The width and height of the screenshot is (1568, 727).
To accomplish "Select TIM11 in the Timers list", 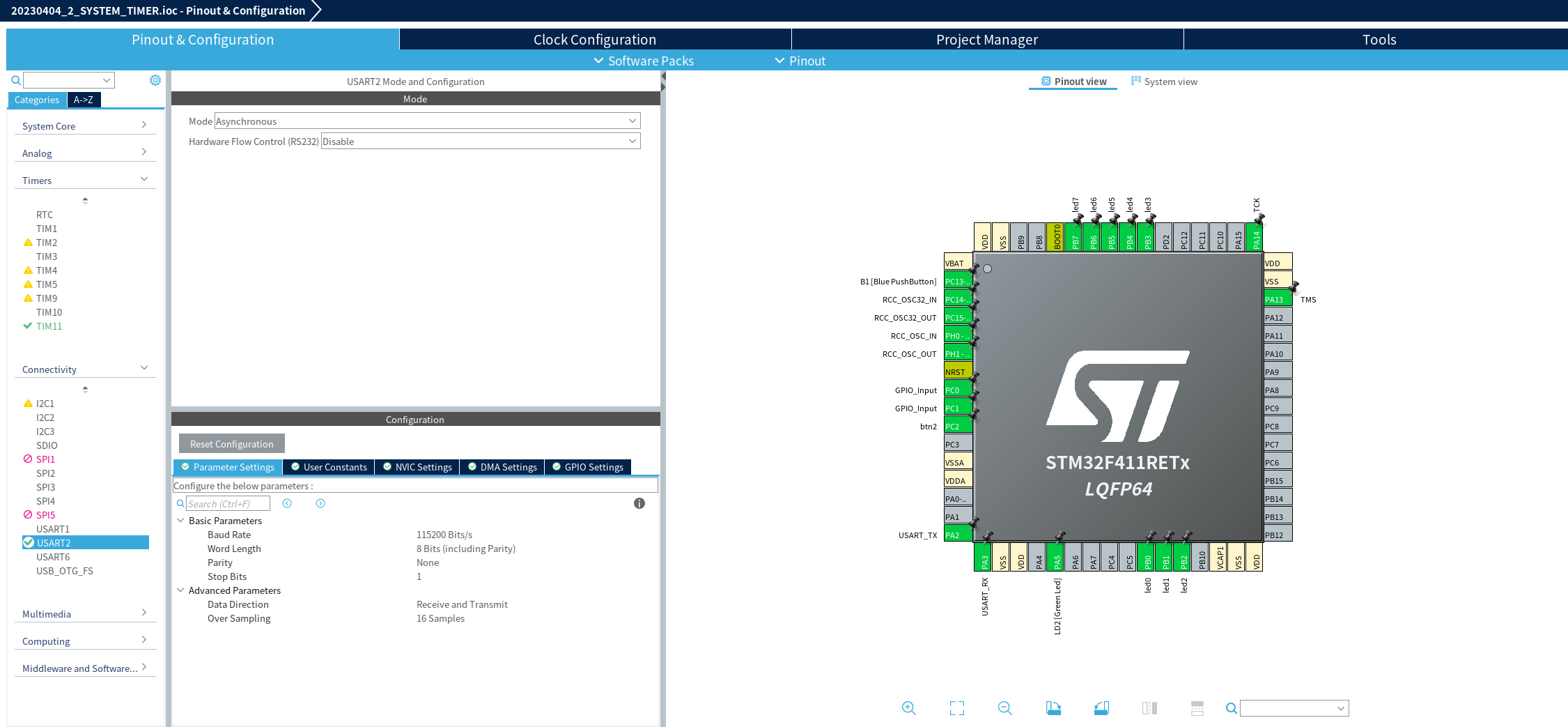I will tap(49, 326).
